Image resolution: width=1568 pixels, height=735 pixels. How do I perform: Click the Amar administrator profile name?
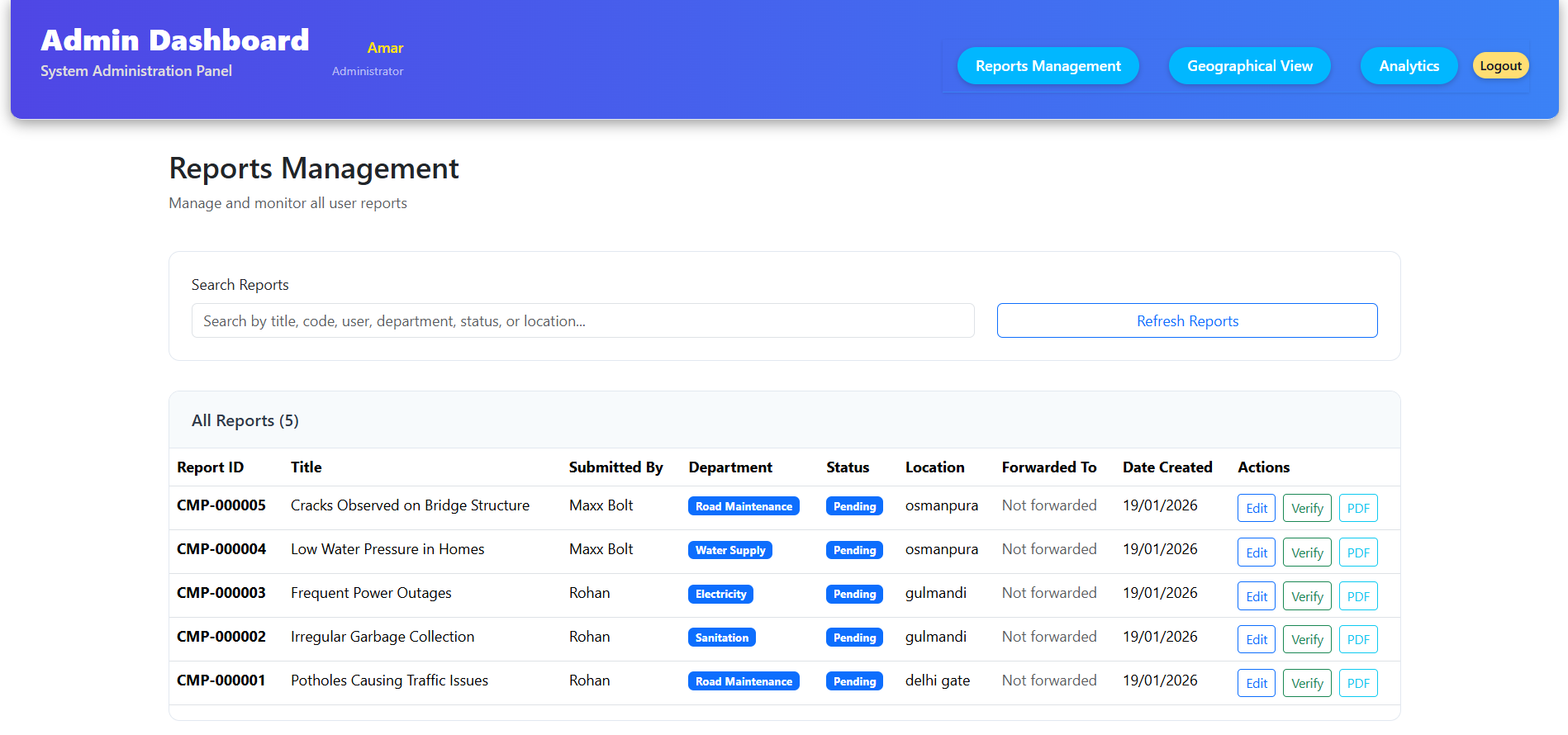click(x=385, y=48)
